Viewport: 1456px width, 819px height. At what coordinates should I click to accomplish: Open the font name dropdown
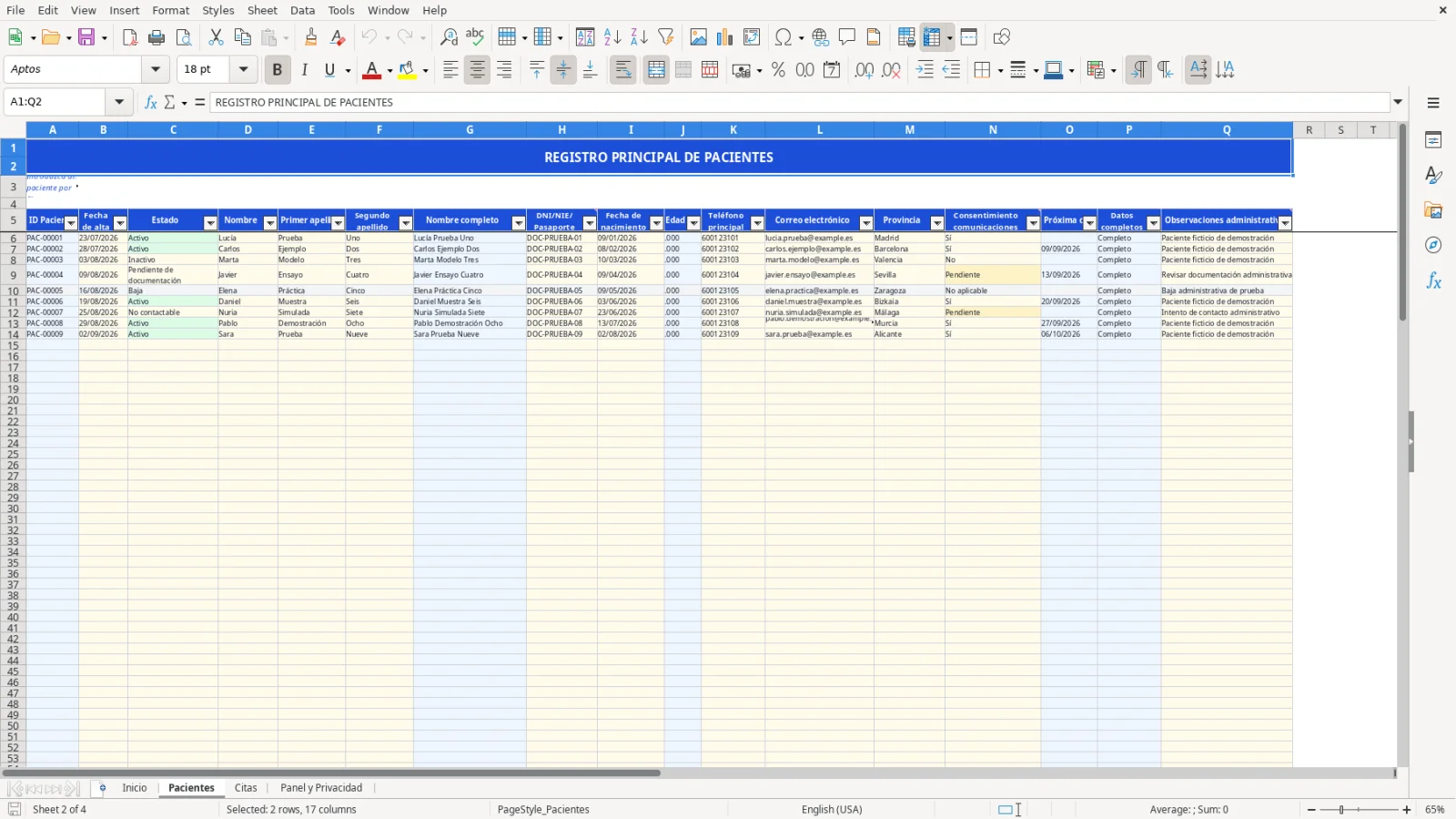(156, 69)
